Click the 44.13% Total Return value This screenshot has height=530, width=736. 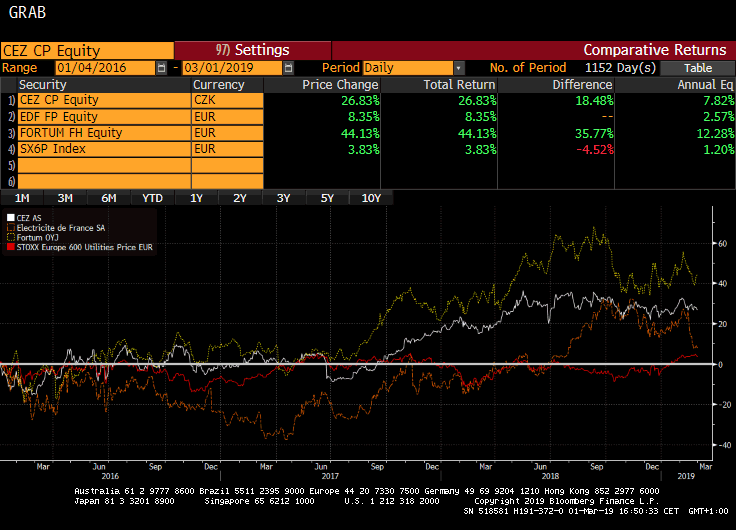(477, 133)
